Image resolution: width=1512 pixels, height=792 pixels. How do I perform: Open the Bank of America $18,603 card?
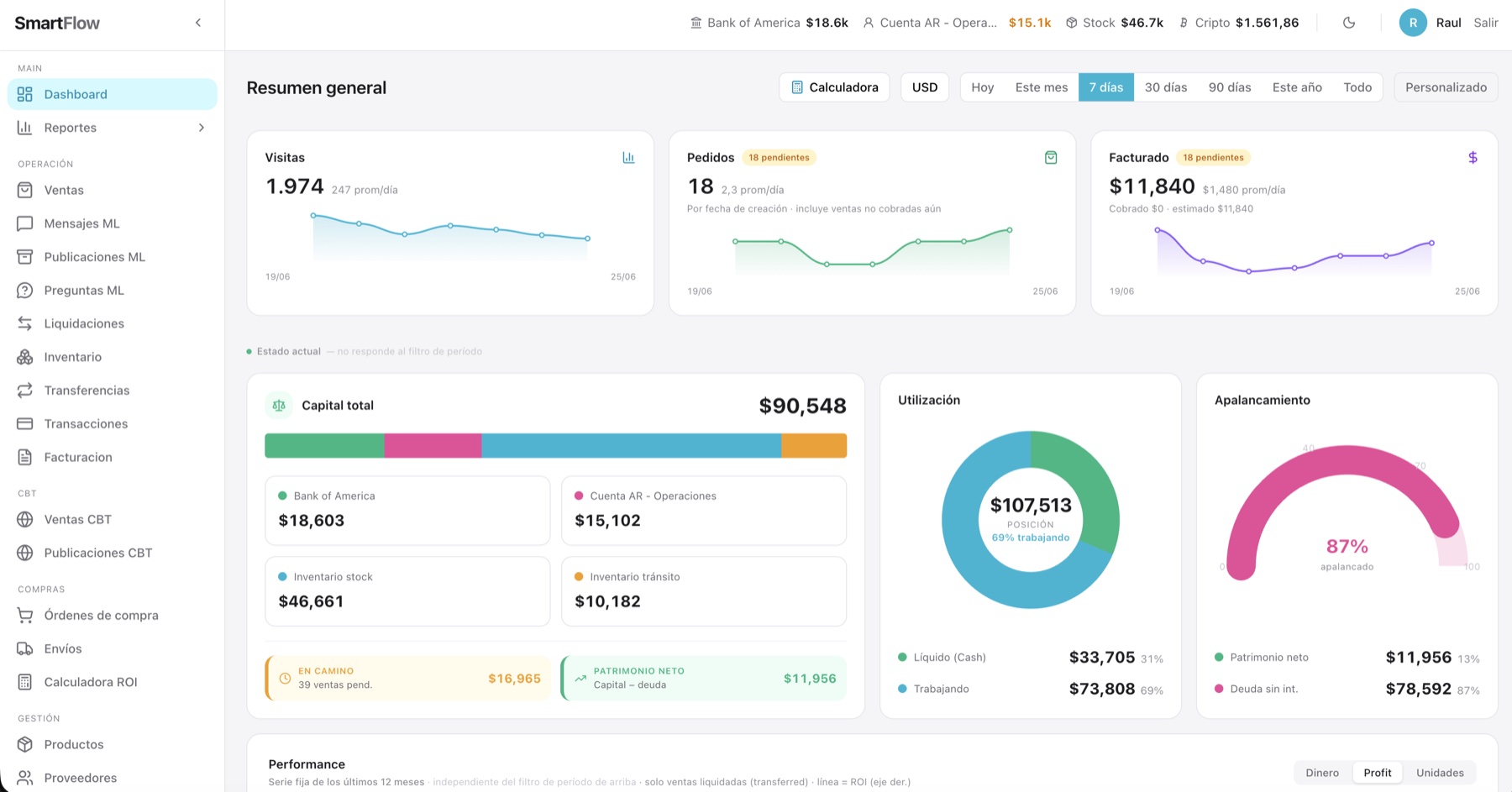(x=407, y=511)
